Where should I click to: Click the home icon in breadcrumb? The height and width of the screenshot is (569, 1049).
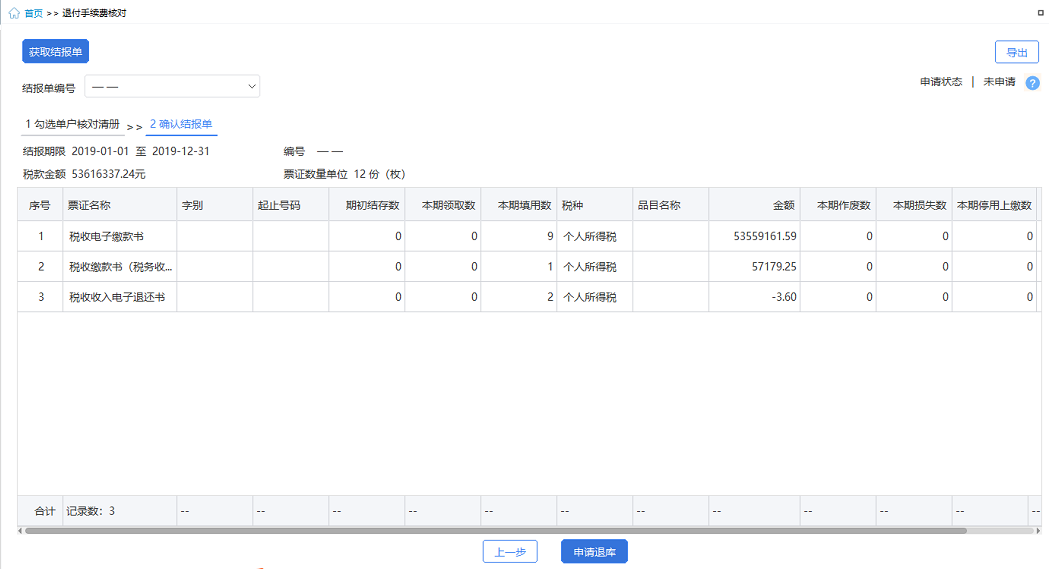point(13,13)
